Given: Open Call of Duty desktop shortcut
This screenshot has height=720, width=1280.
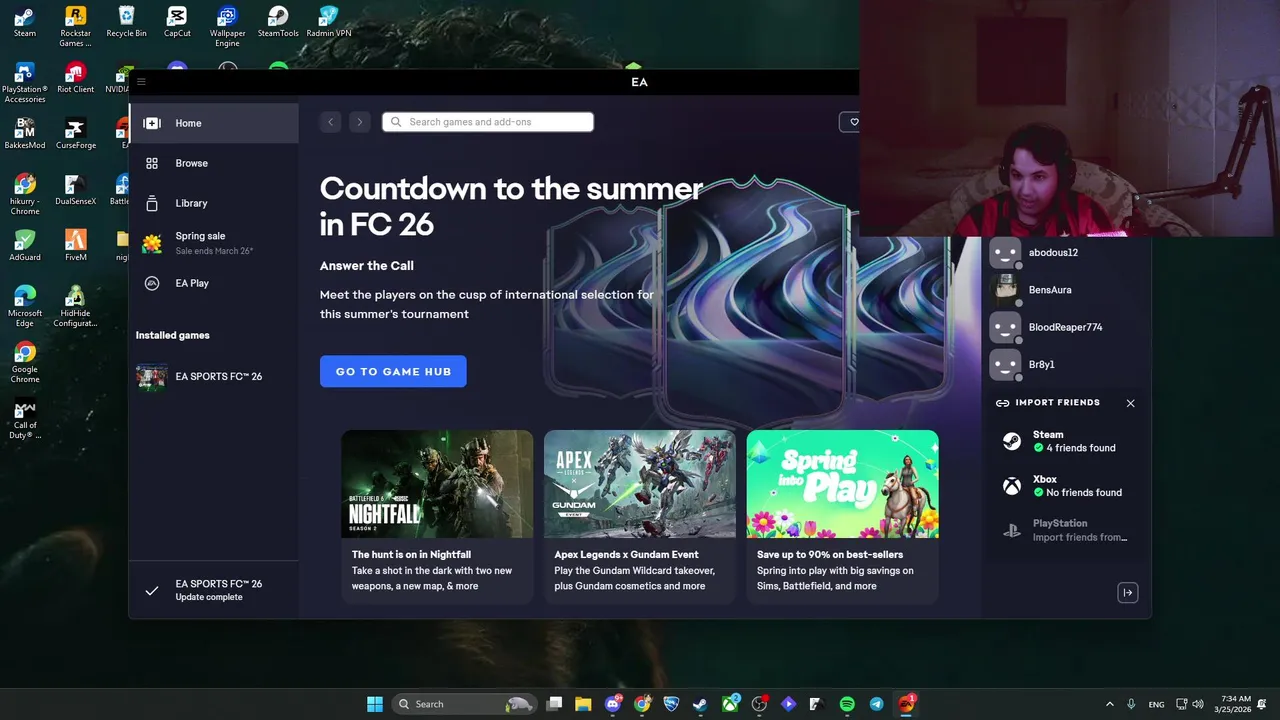Looking at the screenshot, I should click(x=25, y=418).
